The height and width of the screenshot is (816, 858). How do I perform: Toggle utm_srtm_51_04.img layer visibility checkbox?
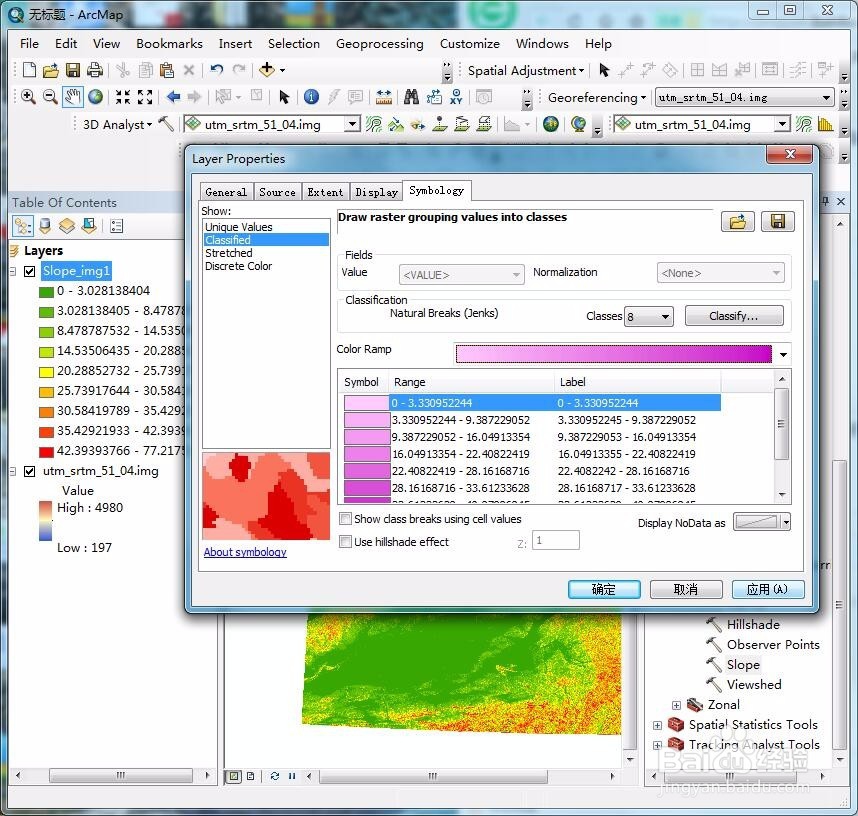coord(30,471)
